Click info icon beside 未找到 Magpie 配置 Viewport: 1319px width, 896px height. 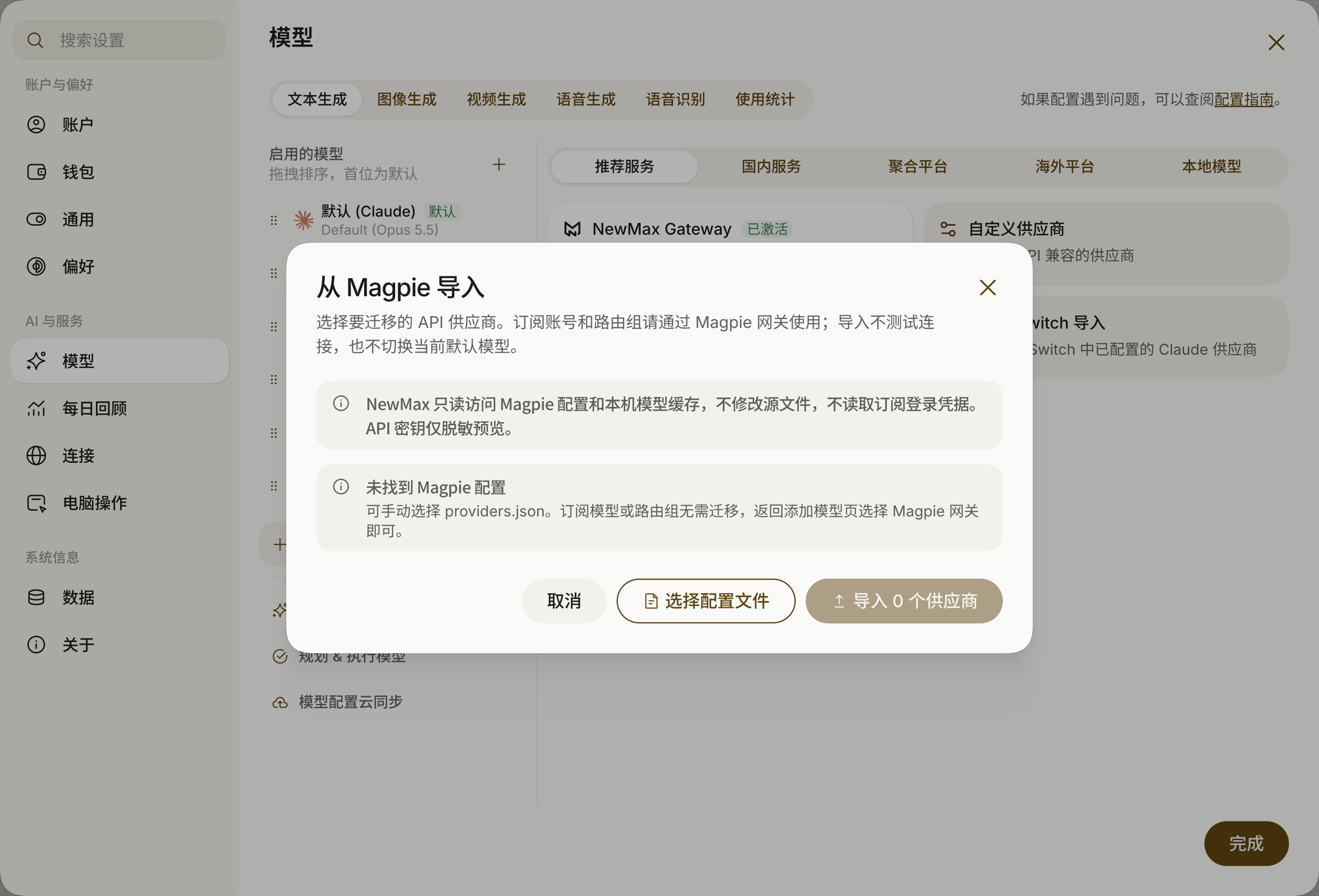pyautogui.click(x=341, y=487)
